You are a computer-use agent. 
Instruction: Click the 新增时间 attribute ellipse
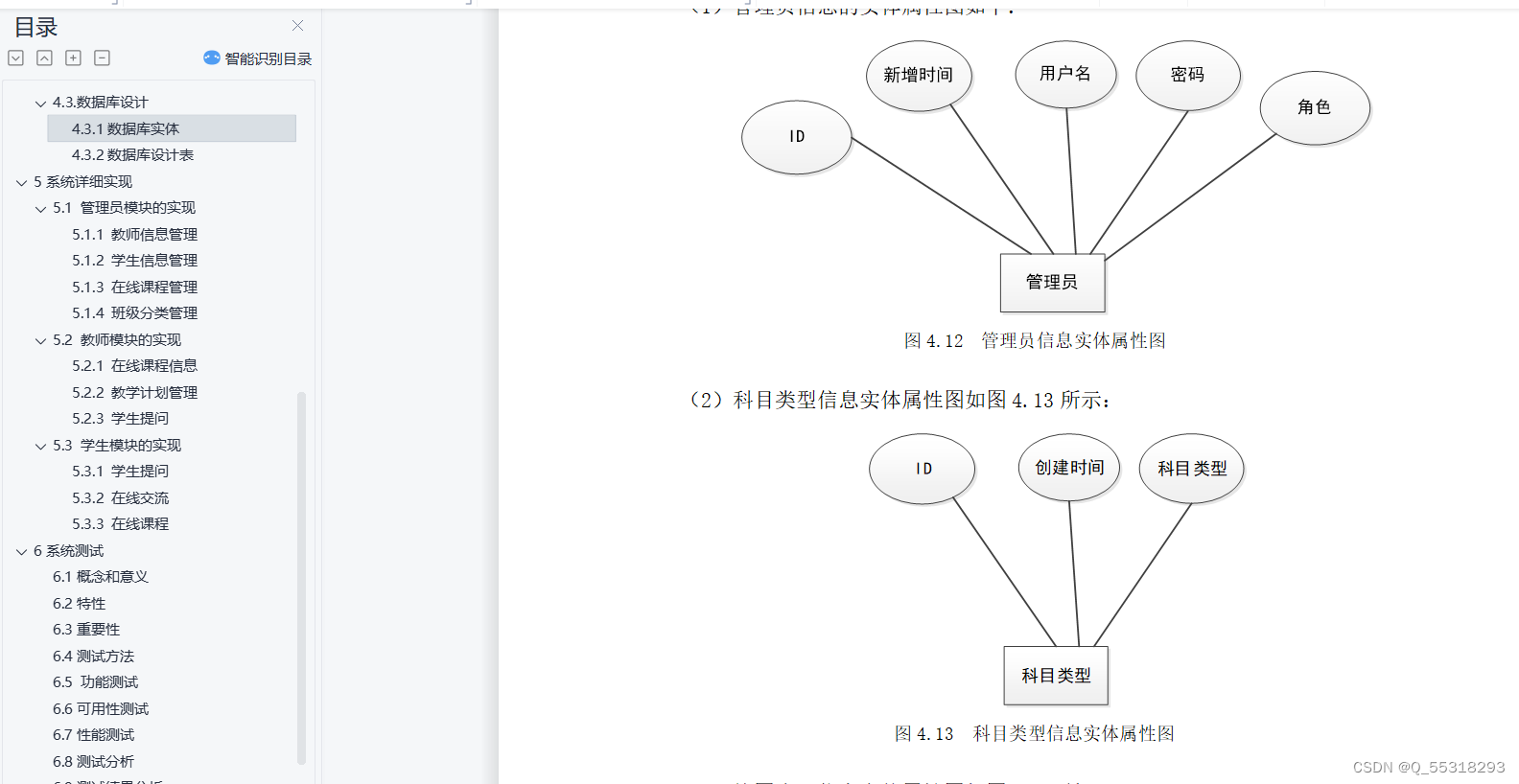tap(919, 76)
